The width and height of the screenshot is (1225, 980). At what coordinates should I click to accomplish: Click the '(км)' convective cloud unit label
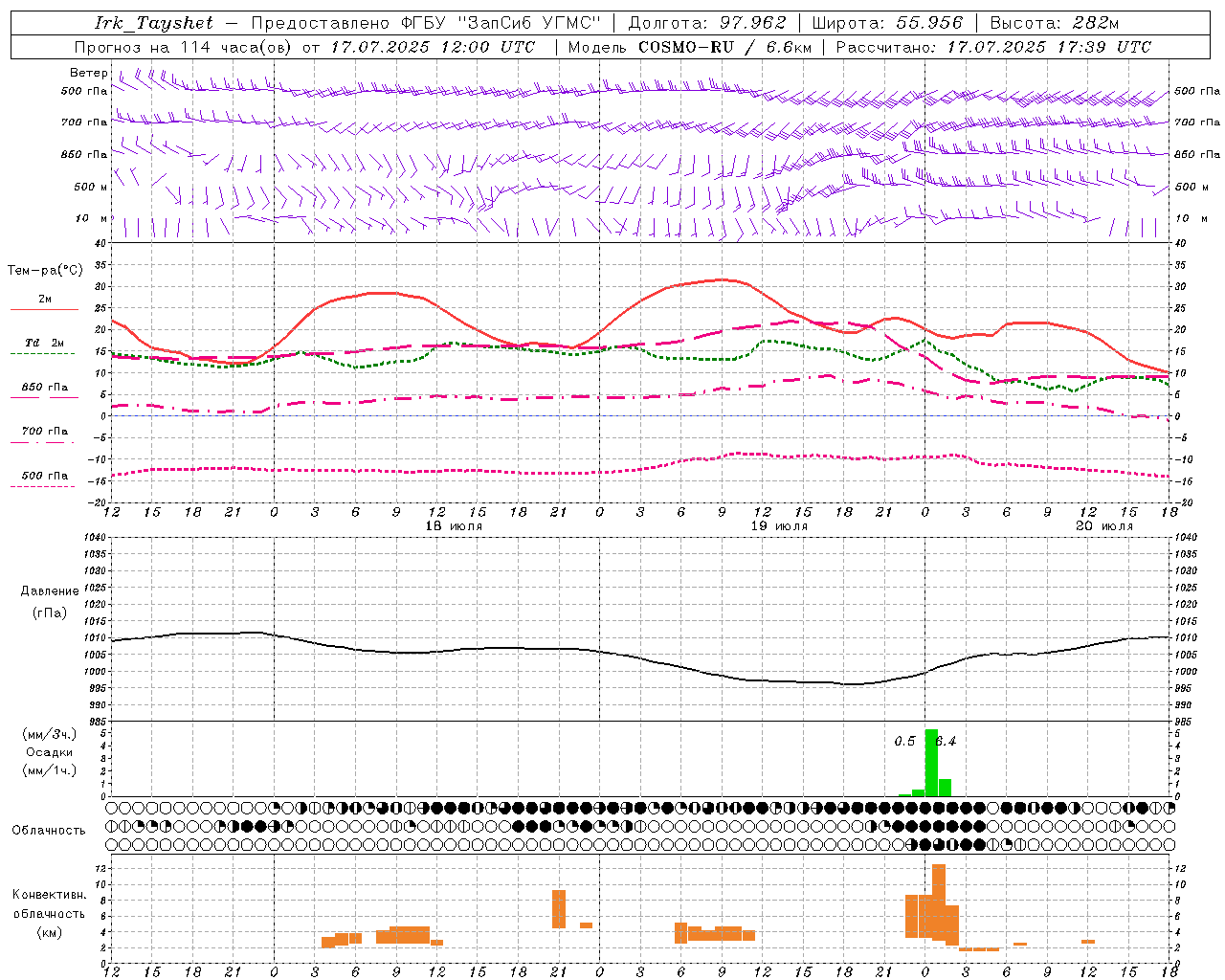tap(50, 932)
